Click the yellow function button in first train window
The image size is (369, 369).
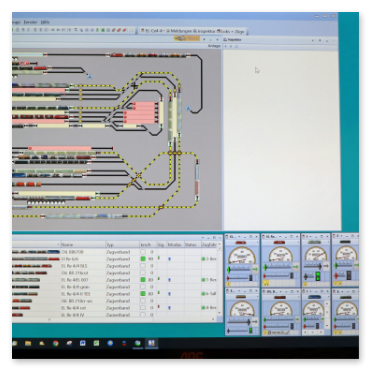tap(228, 284)
